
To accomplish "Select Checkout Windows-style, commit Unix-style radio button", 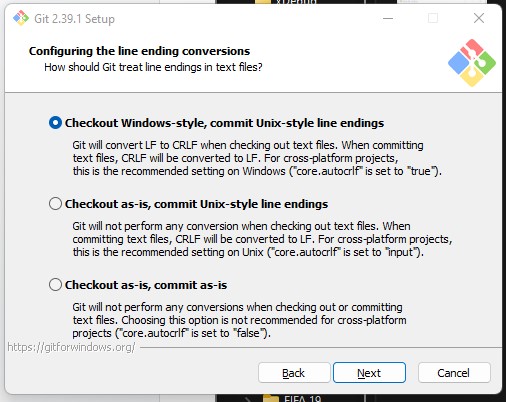I will [55, 123].
